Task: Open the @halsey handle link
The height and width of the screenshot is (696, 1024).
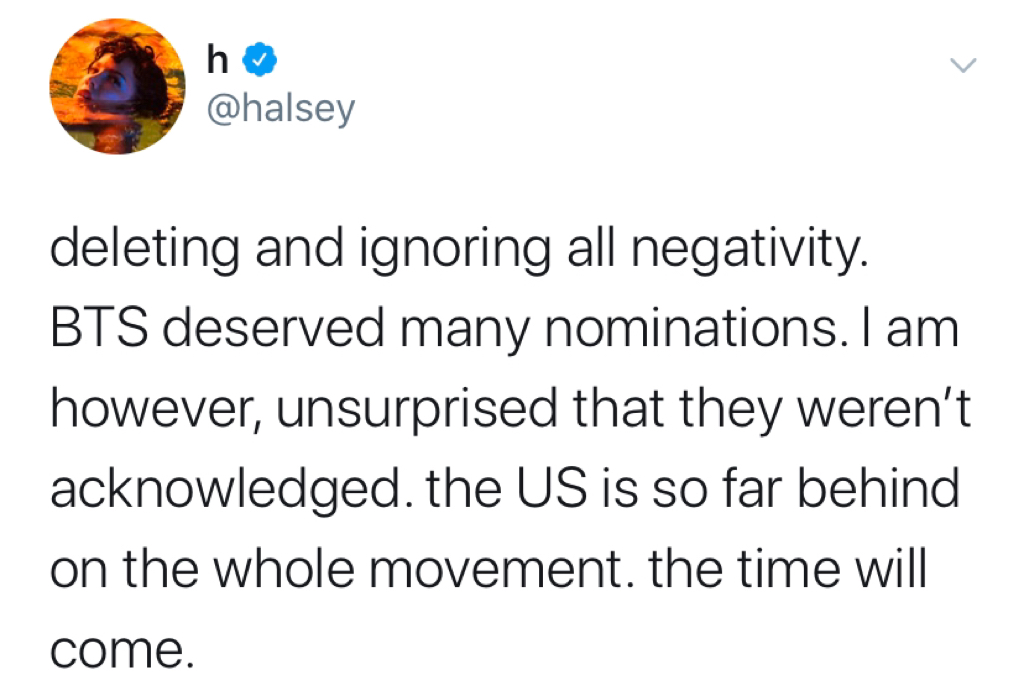Action: [281, 108]
